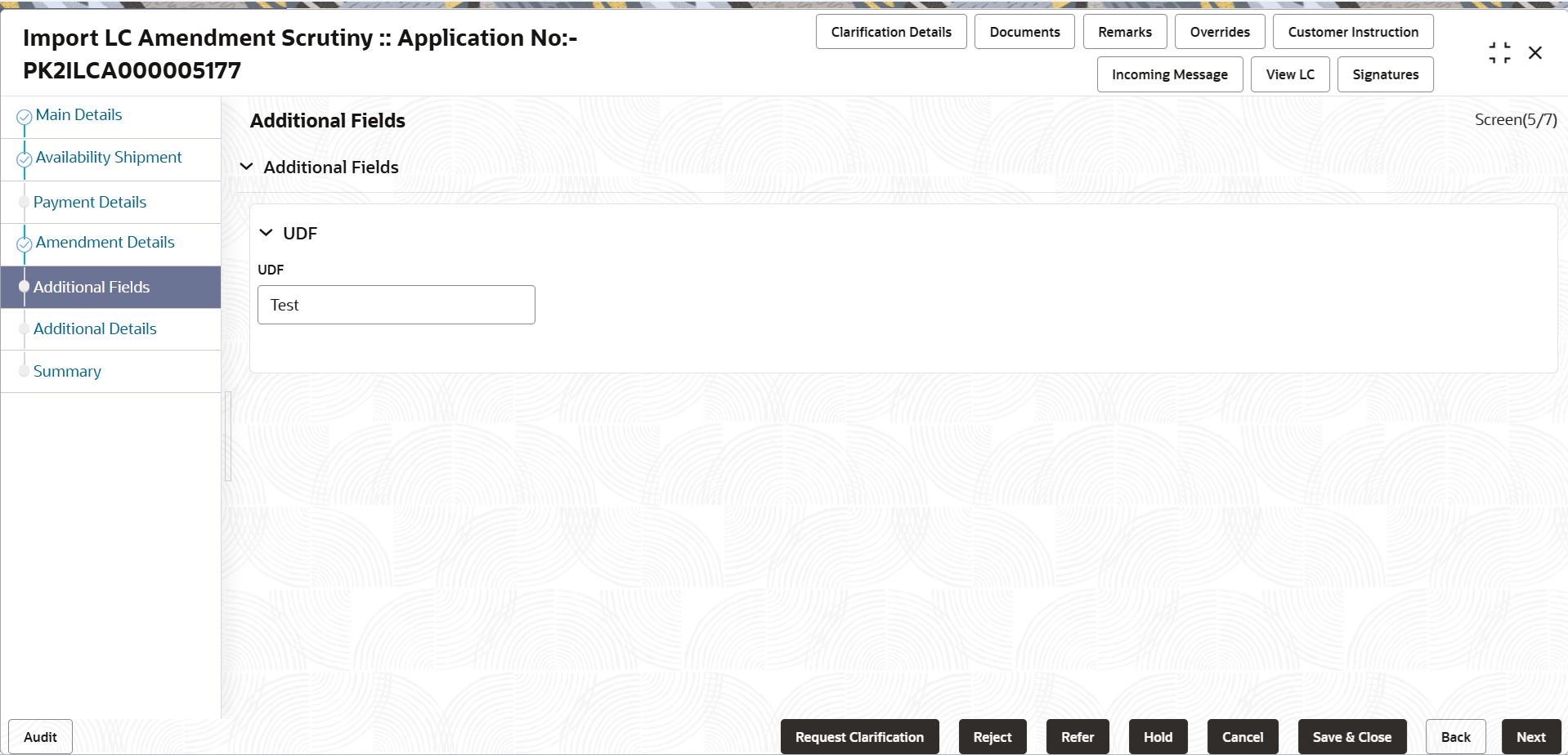This screenshot has width=1568, height=755.
Task: Click the progress dot next to Additional Details
Action: pyautogui.click(x=23, y=328)
